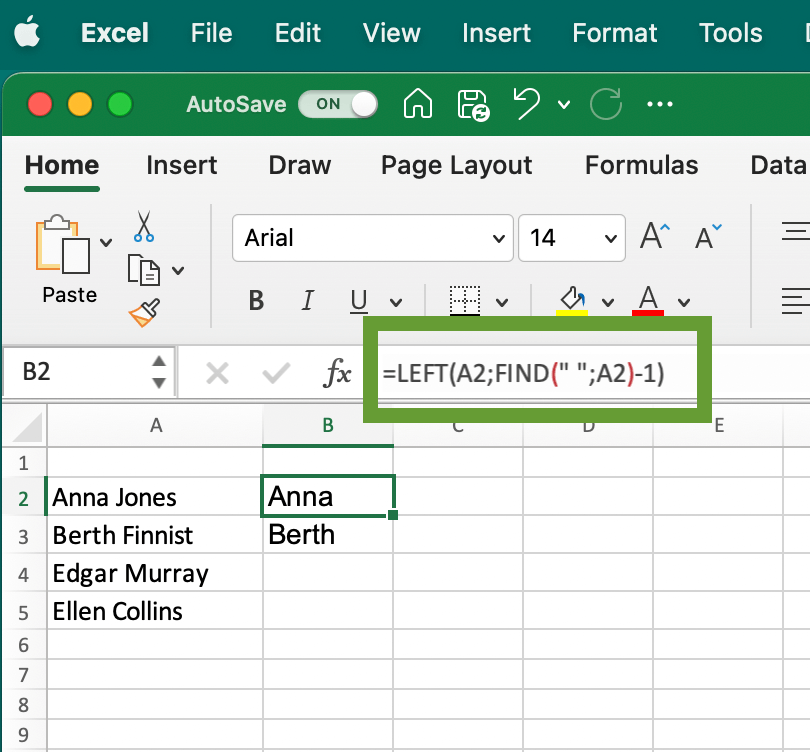Click the Home icon in title bar
This screenshot has width=810, height=752.
click(x=417, y=103)
